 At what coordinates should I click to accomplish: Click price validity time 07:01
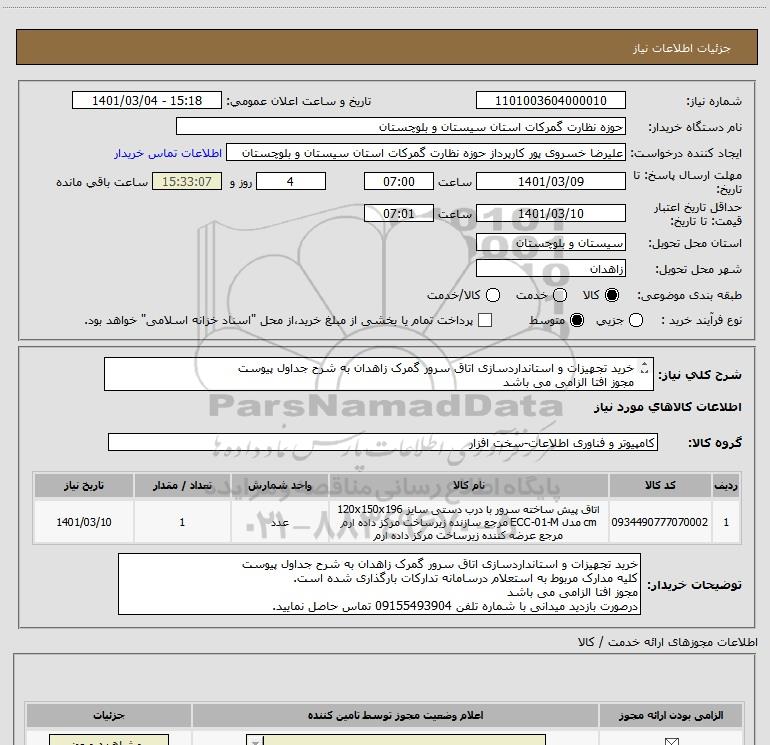(399, 213)
